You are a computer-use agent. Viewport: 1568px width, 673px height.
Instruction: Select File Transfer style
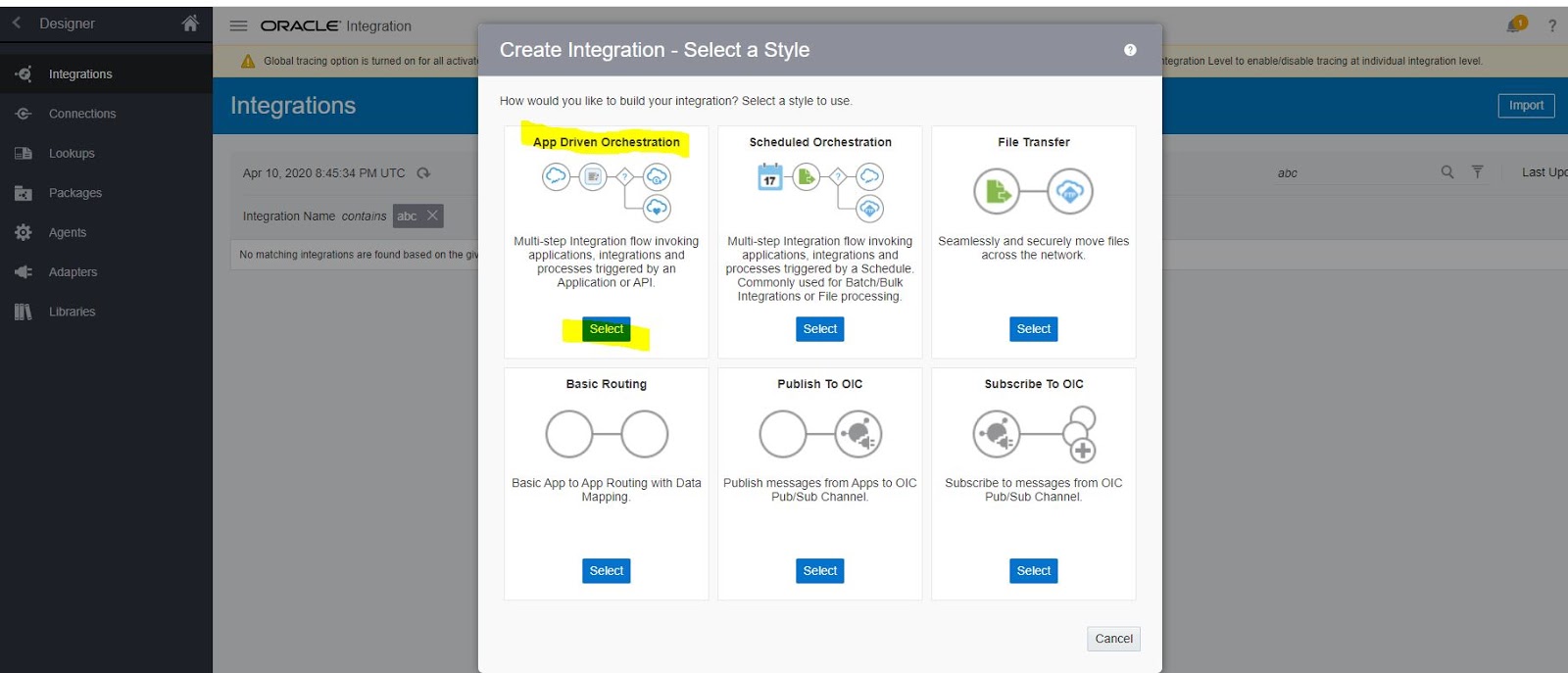(x=1034, y=329)
